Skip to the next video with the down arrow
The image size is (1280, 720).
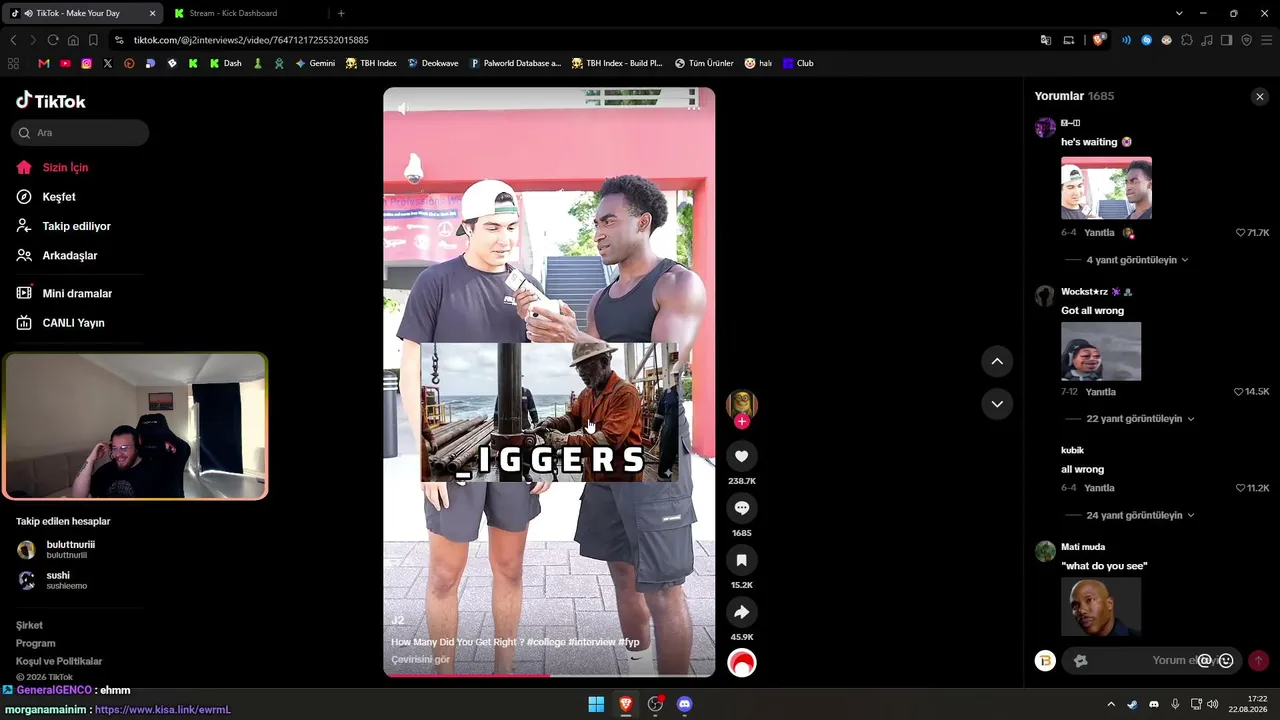click(x=997, y=403)
